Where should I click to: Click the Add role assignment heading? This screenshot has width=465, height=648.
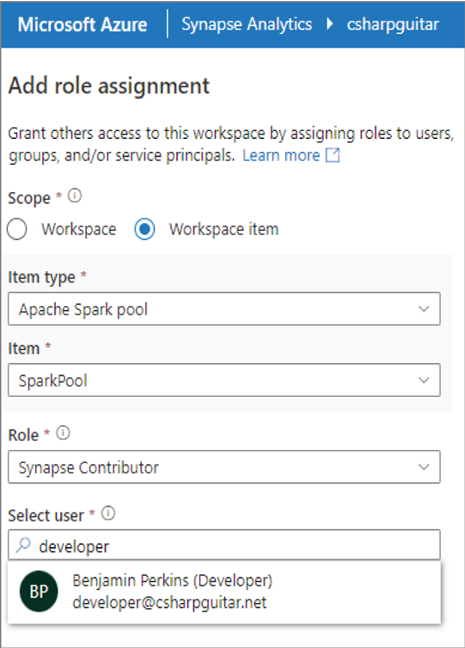click(109, 86)
